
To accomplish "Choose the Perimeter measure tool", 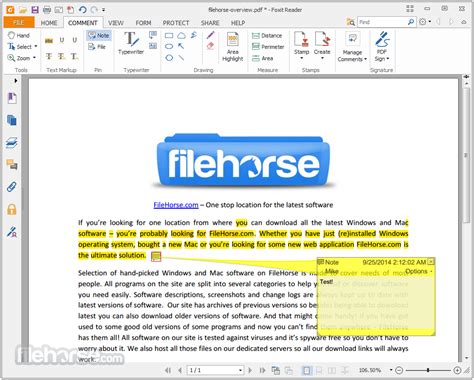I will pyautogui.click(x=268, y=47).
